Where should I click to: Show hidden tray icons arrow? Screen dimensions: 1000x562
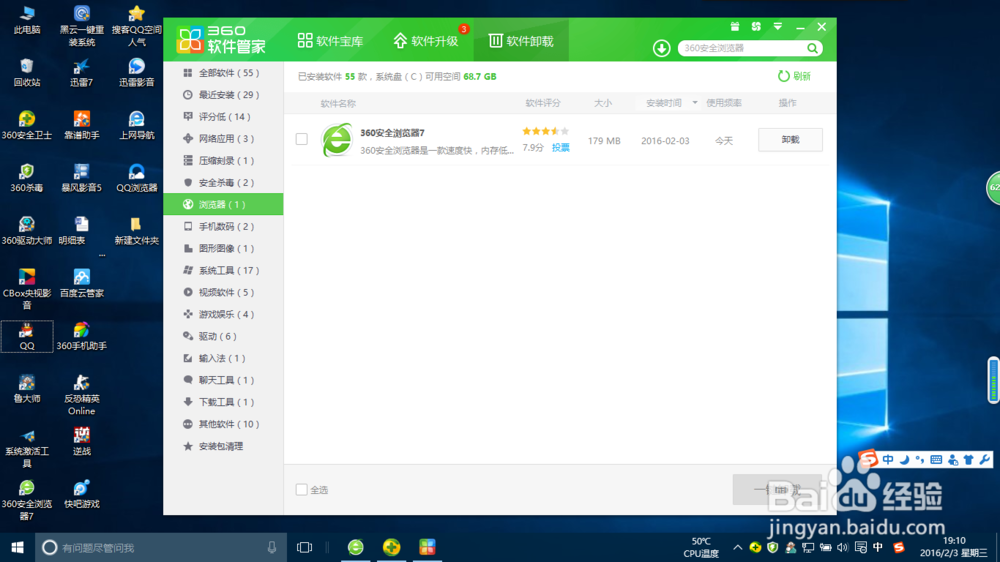737,547
